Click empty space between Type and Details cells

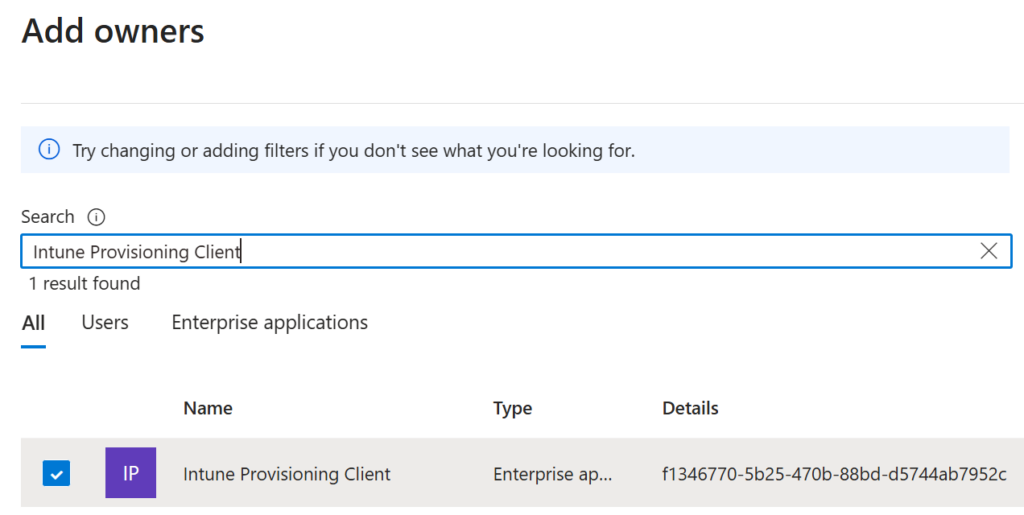click(637, 474)
